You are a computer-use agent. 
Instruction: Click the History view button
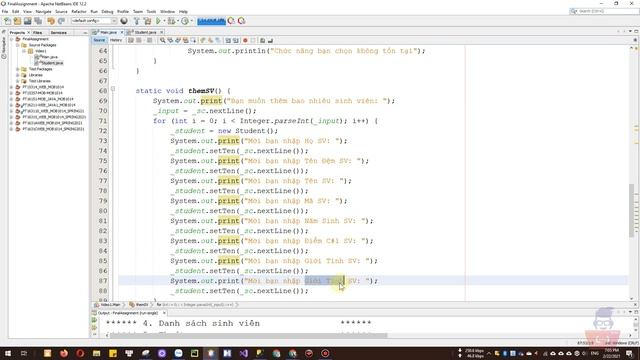116,40
